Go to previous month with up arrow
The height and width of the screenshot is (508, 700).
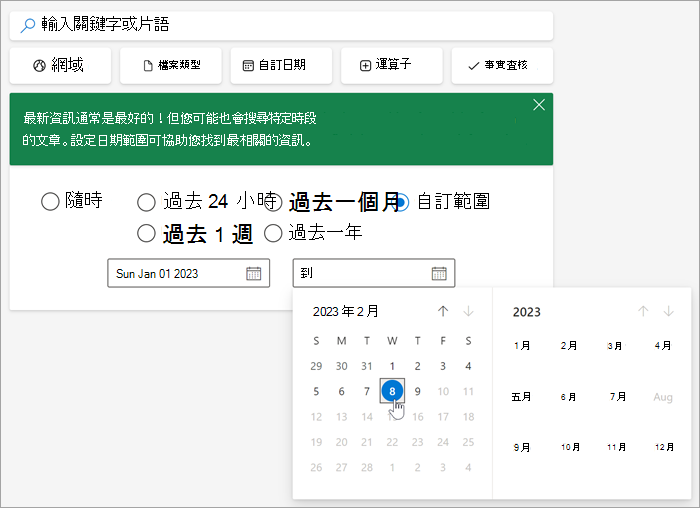point(443,311)
